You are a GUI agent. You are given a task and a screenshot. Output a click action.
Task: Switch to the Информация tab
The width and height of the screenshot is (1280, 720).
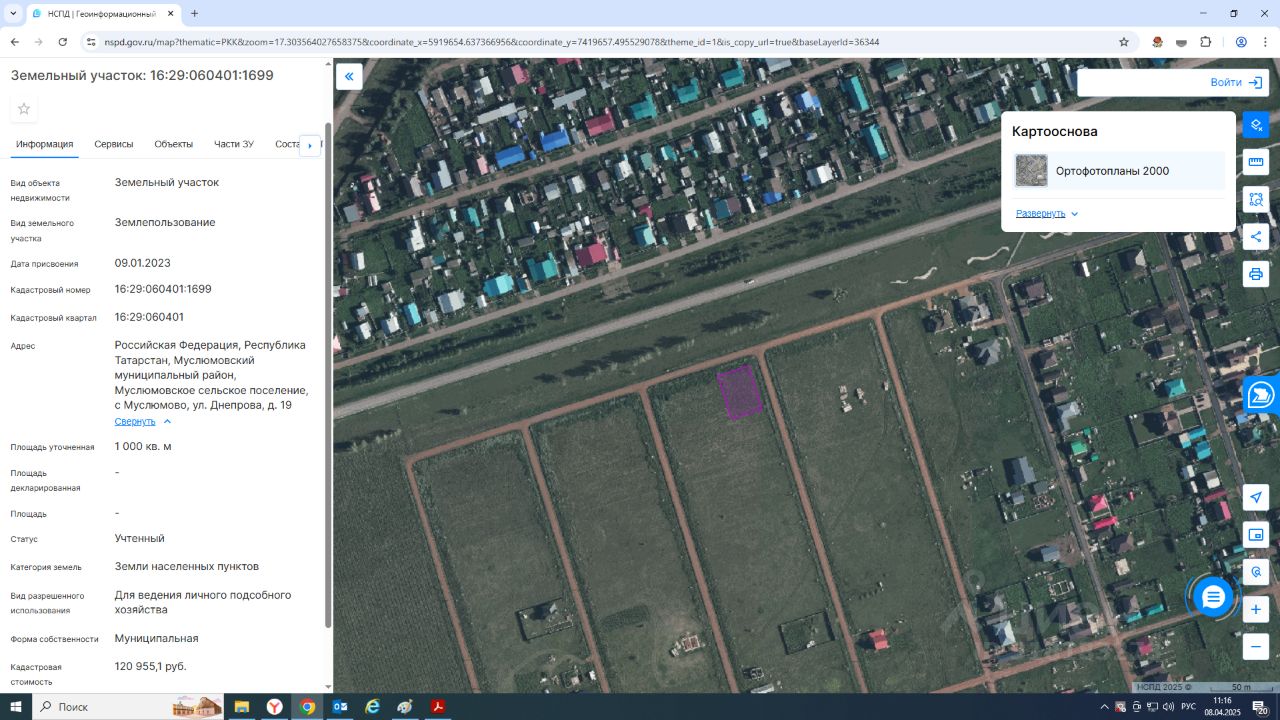[x=45, y=144]
